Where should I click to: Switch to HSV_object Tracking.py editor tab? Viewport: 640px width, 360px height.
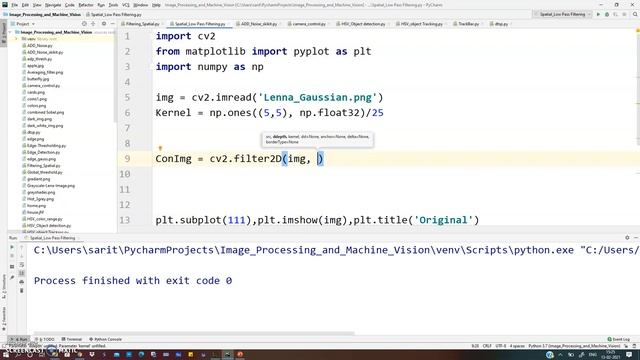[x=421, y=24]
